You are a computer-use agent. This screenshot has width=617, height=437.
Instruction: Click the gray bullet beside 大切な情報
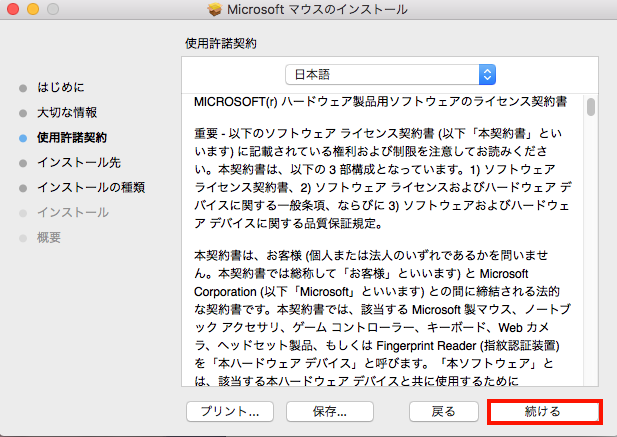coord(23,113)
